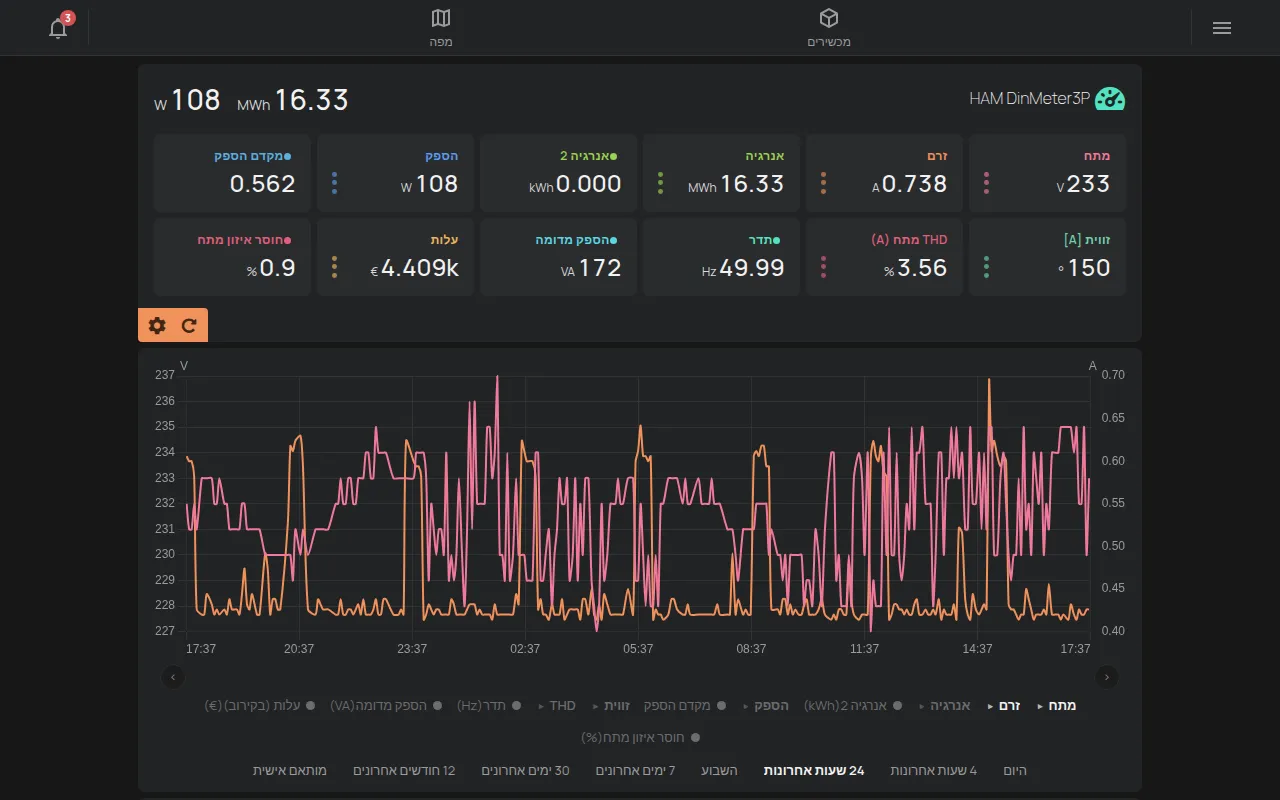
Task: Switch to מכשירים devices tab
Action: (x=829, y=28)
